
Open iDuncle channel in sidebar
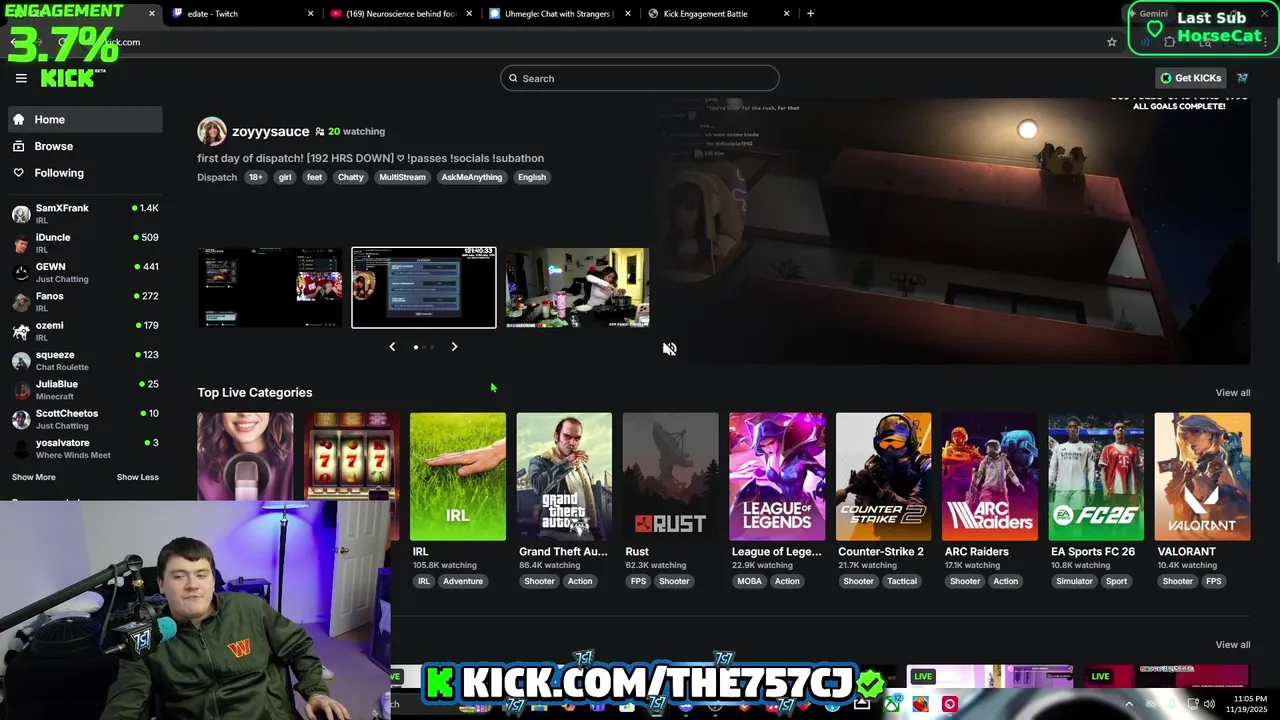[x=85, y=243]
